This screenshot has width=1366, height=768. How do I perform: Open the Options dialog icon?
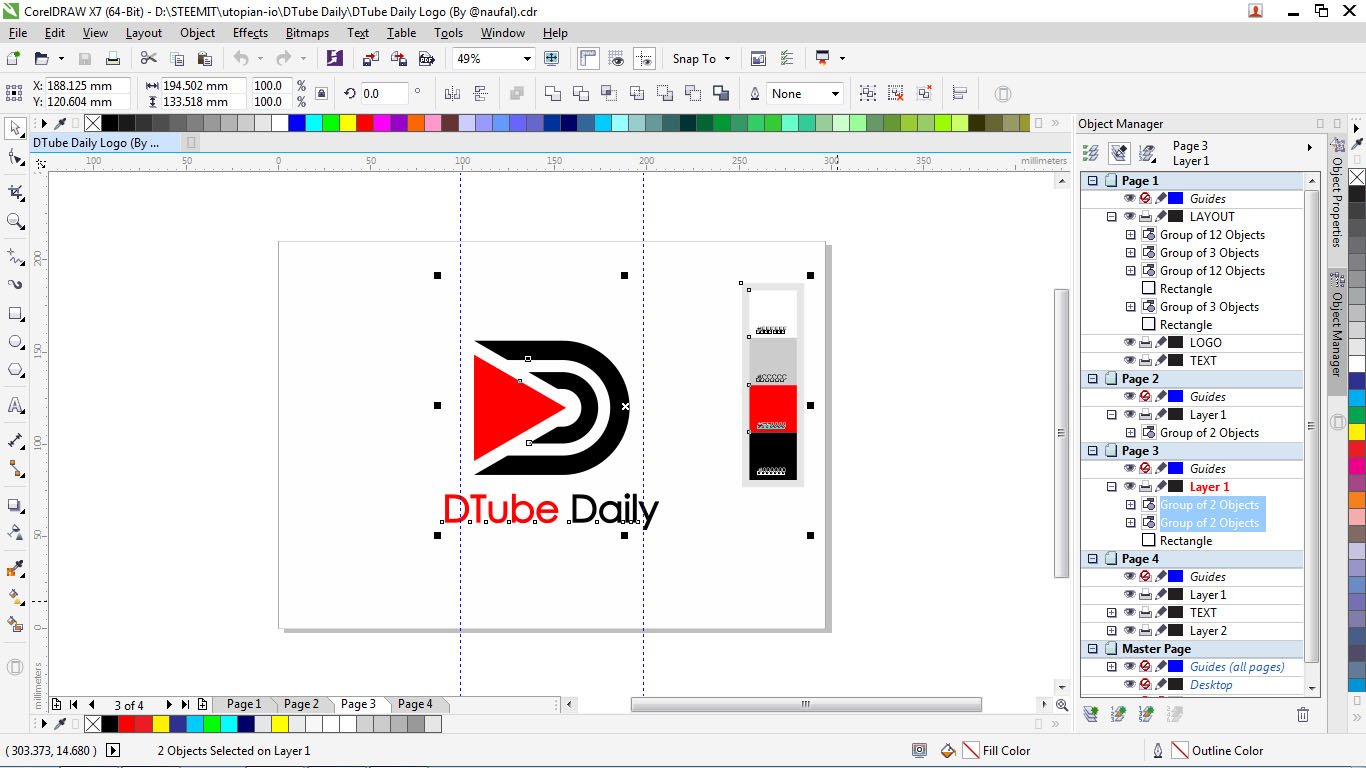point(787,59)
